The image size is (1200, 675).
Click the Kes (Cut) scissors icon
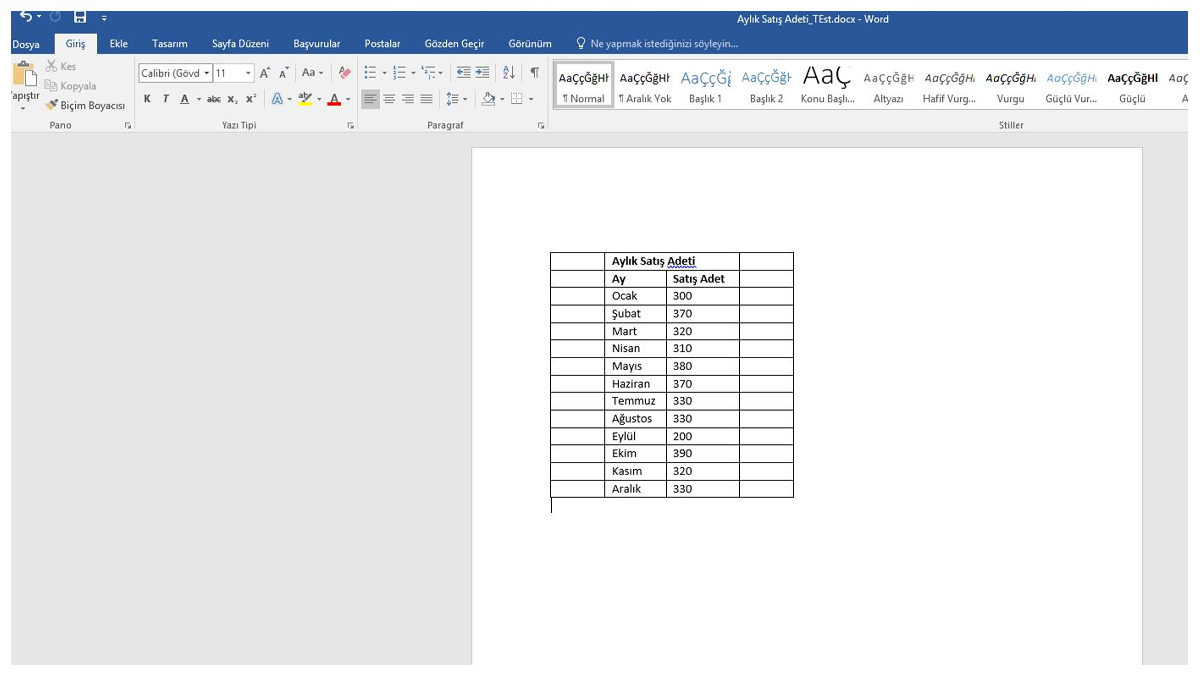pos(52,66)
